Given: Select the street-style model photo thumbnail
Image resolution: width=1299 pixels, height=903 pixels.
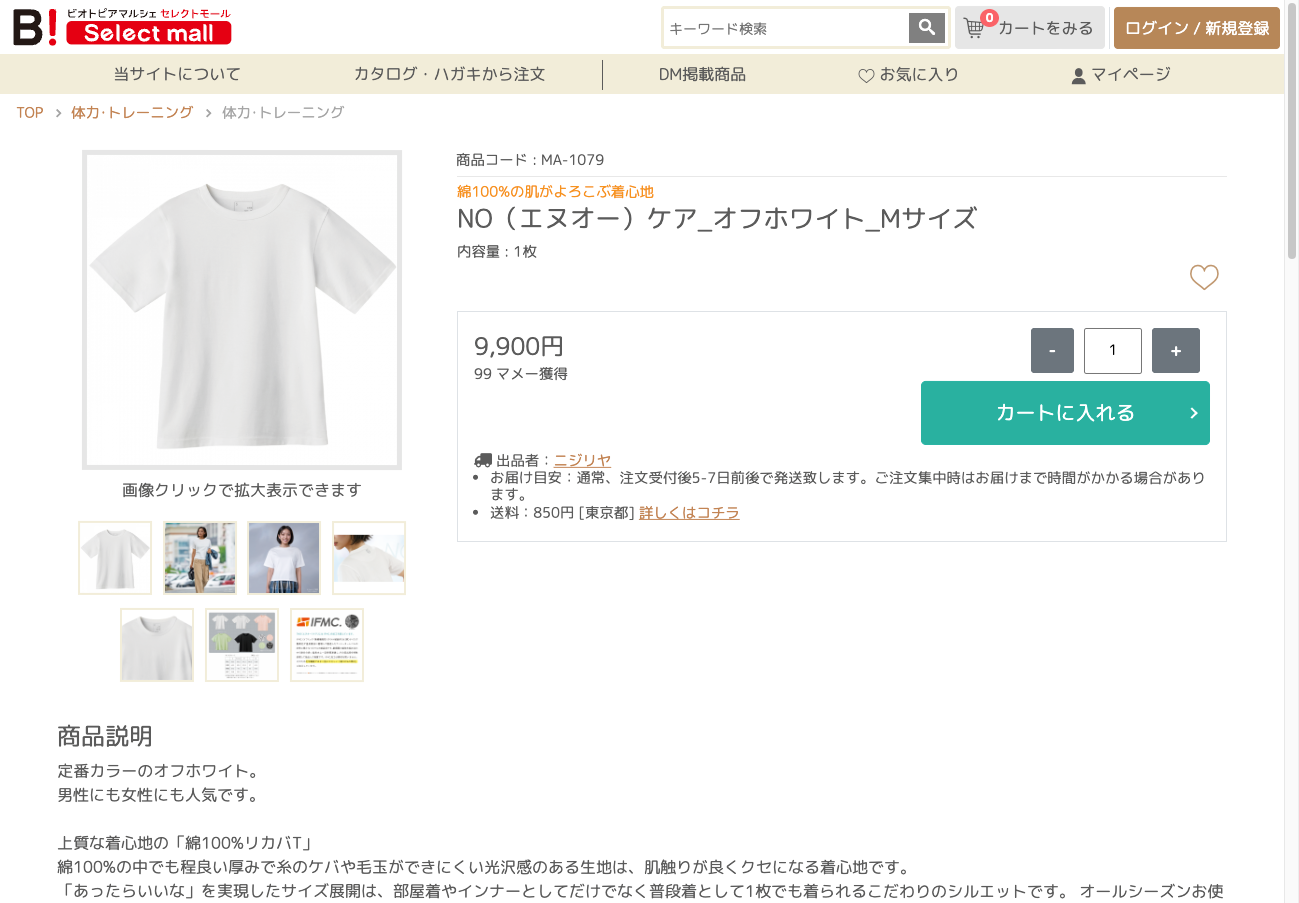Looking at the screenshot, I should click(199, 557).
